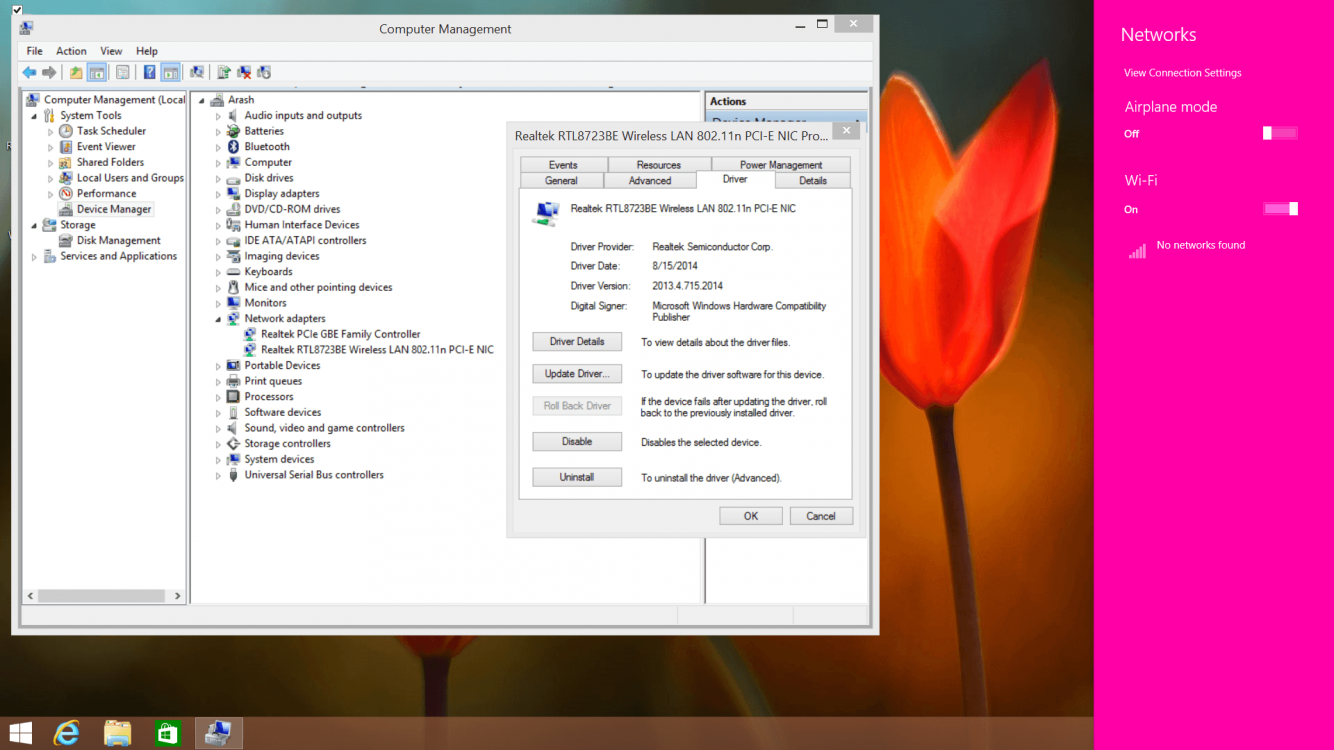
Task: Click Cancel in the properties dialog
Action: tap(821, 516)
